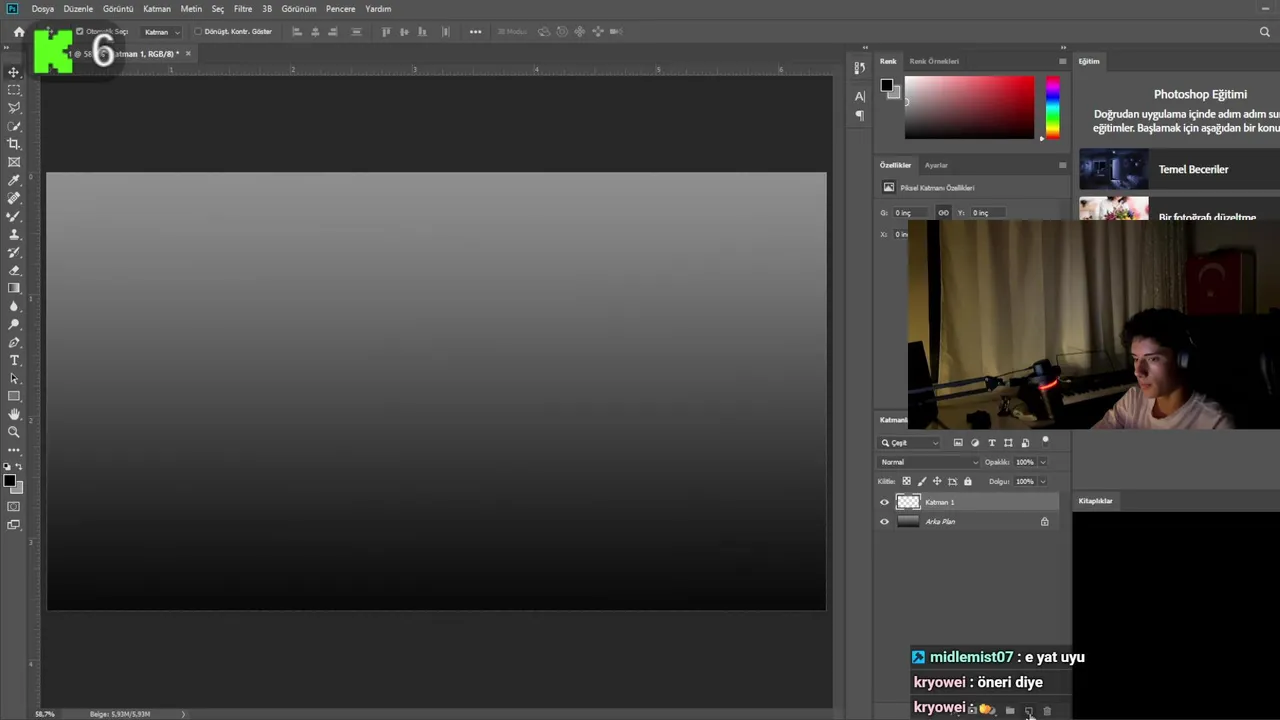Click the Home icon in options bar
The width and height of the screenshot is (1280, 720).
[19, 32]
